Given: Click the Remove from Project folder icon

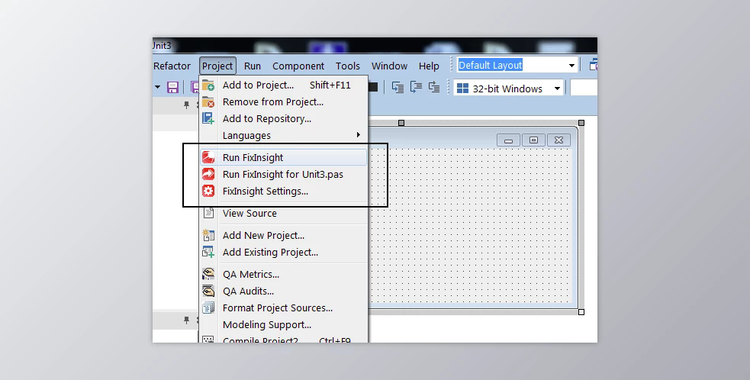Looking at the screenshot, I should (x=208, y=102).
